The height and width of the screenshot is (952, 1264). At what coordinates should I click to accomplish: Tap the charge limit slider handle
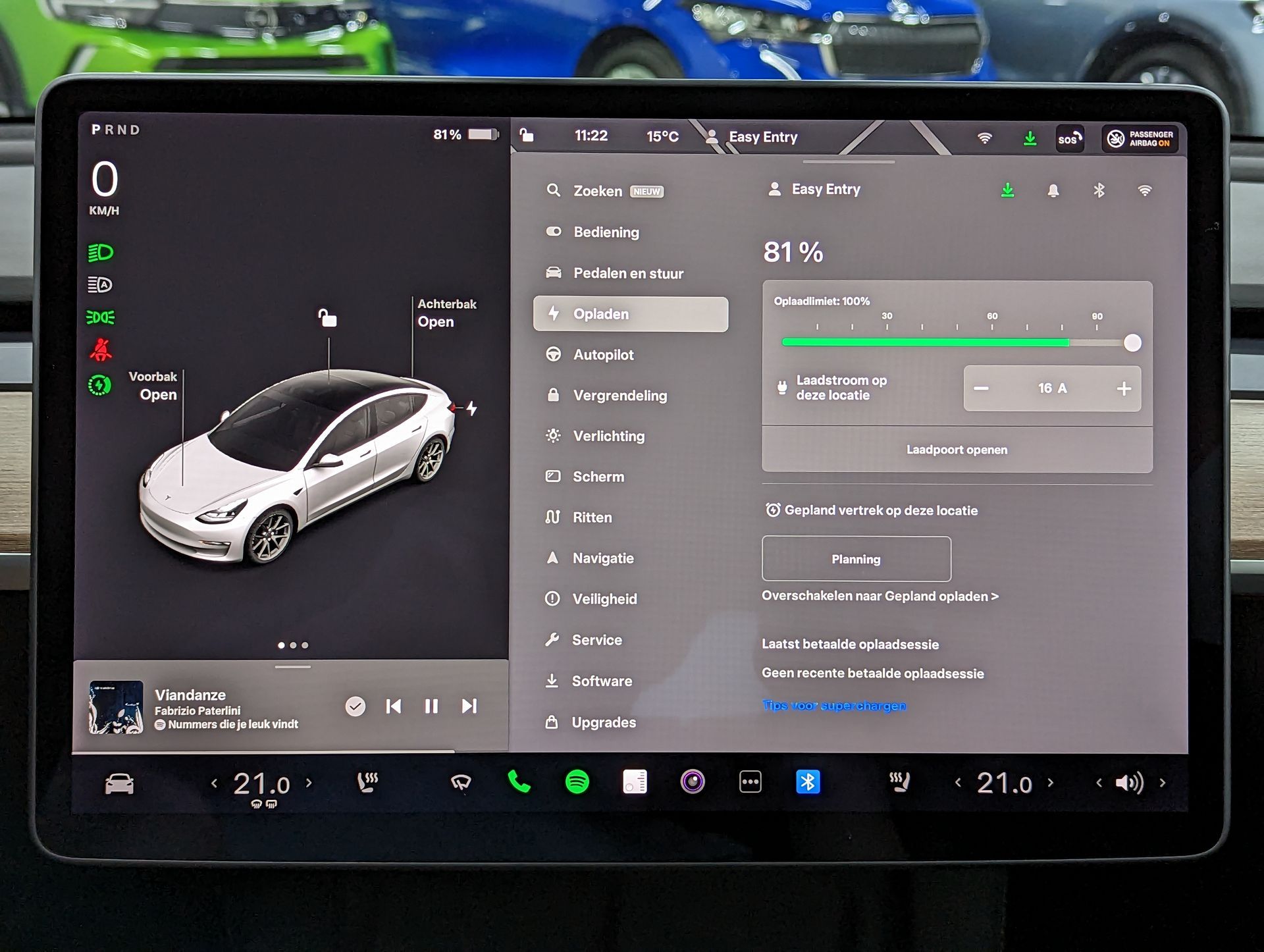[x=1132, y=342]
